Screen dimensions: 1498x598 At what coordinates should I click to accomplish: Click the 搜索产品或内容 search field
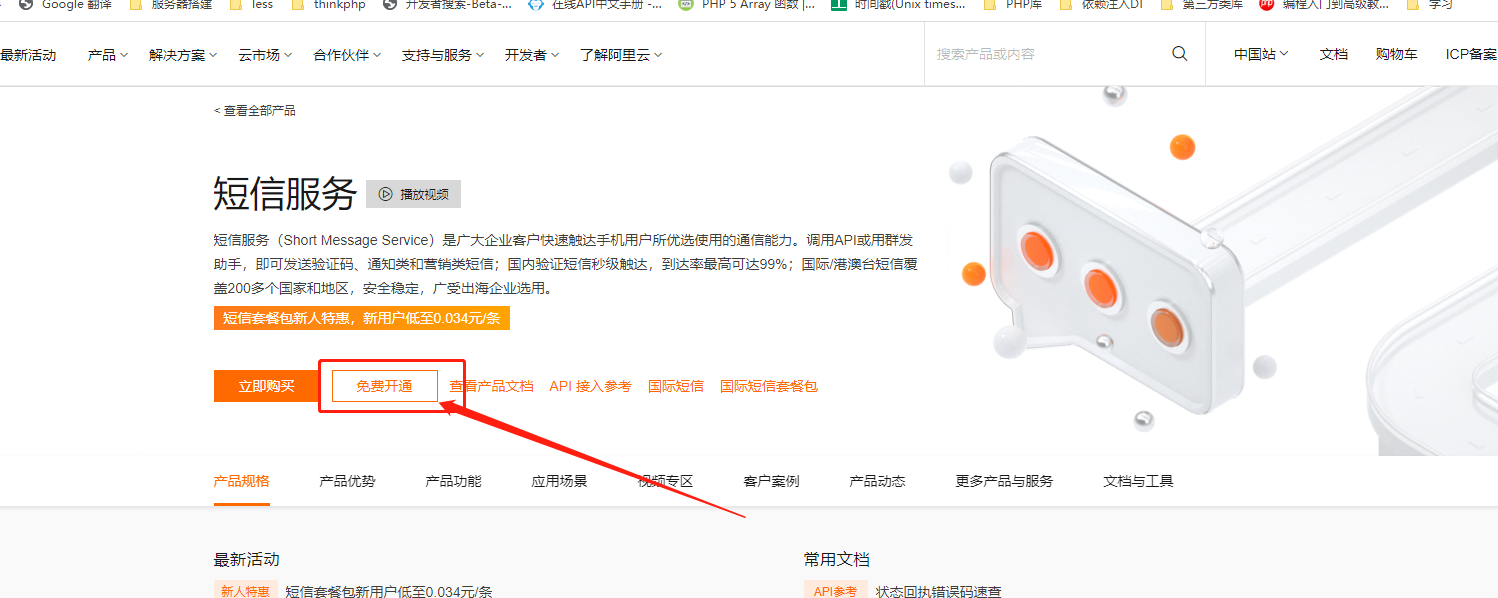(1045, 54)
